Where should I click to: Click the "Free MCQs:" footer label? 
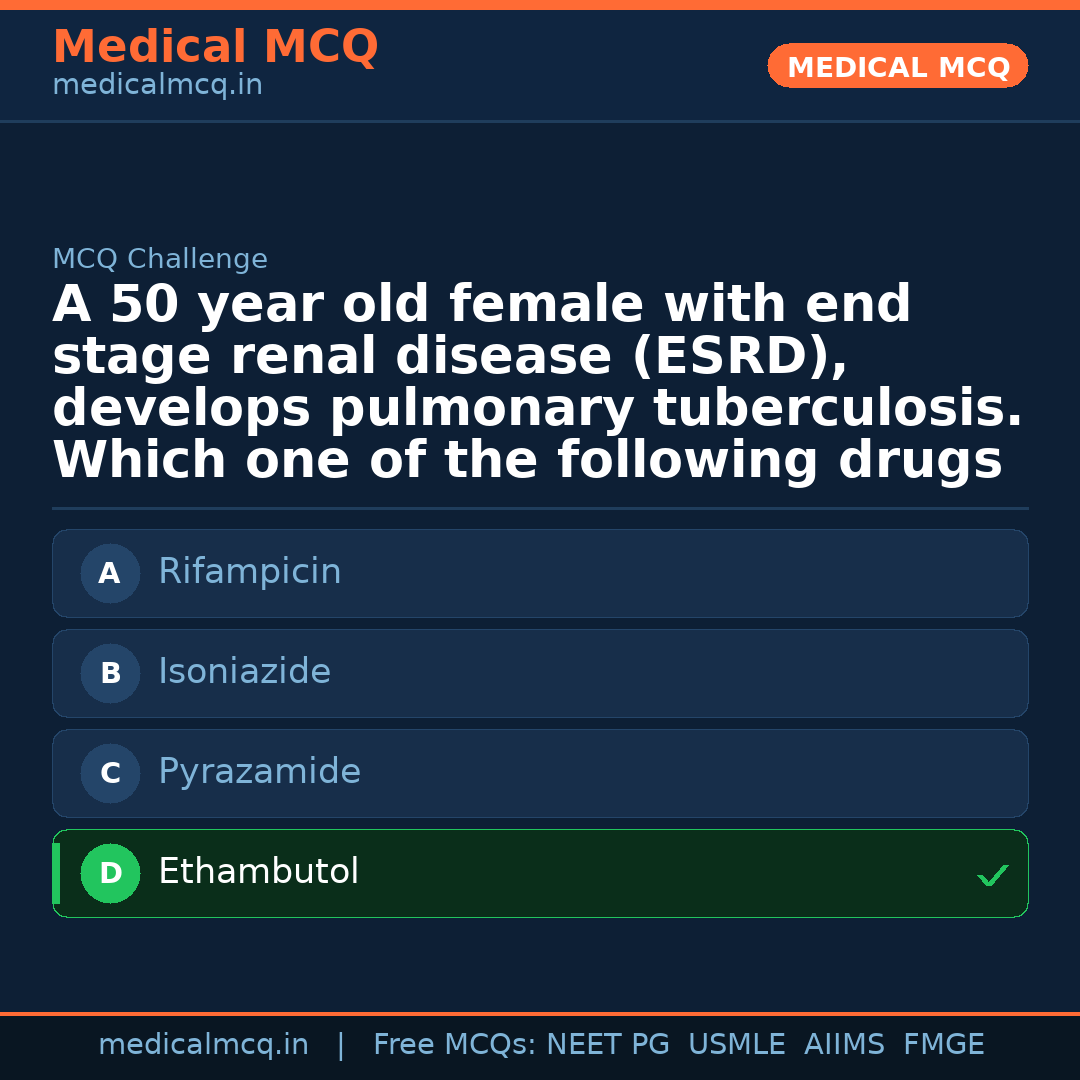(455, 1045)
